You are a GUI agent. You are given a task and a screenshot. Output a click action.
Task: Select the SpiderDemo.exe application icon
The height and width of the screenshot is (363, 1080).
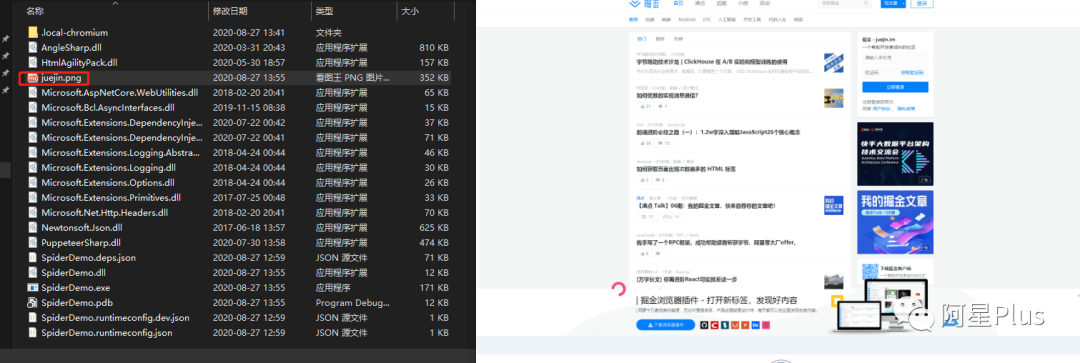point(32,288)
